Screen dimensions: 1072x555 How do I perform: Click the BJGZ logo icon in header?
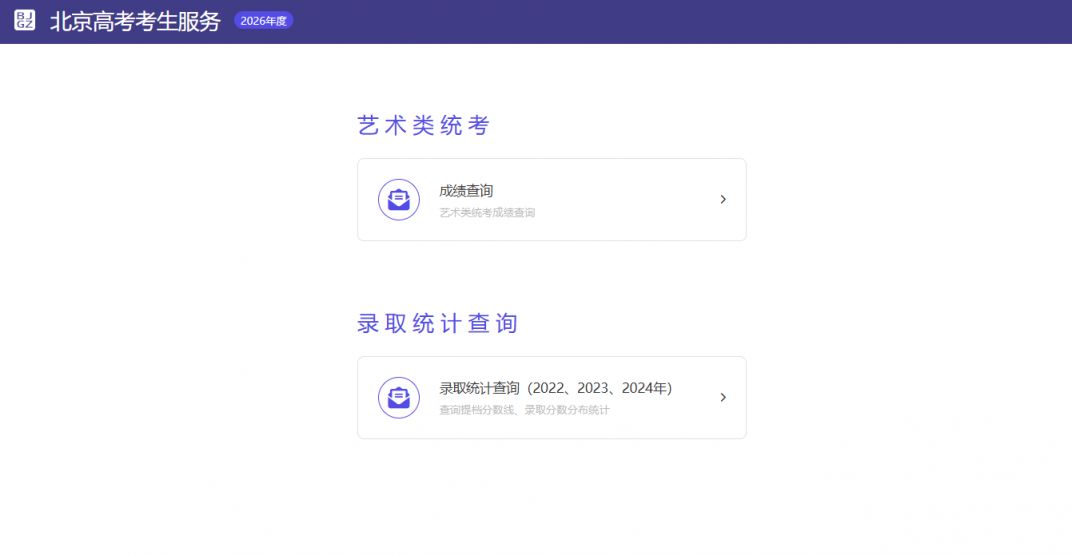tap(25, 21)
